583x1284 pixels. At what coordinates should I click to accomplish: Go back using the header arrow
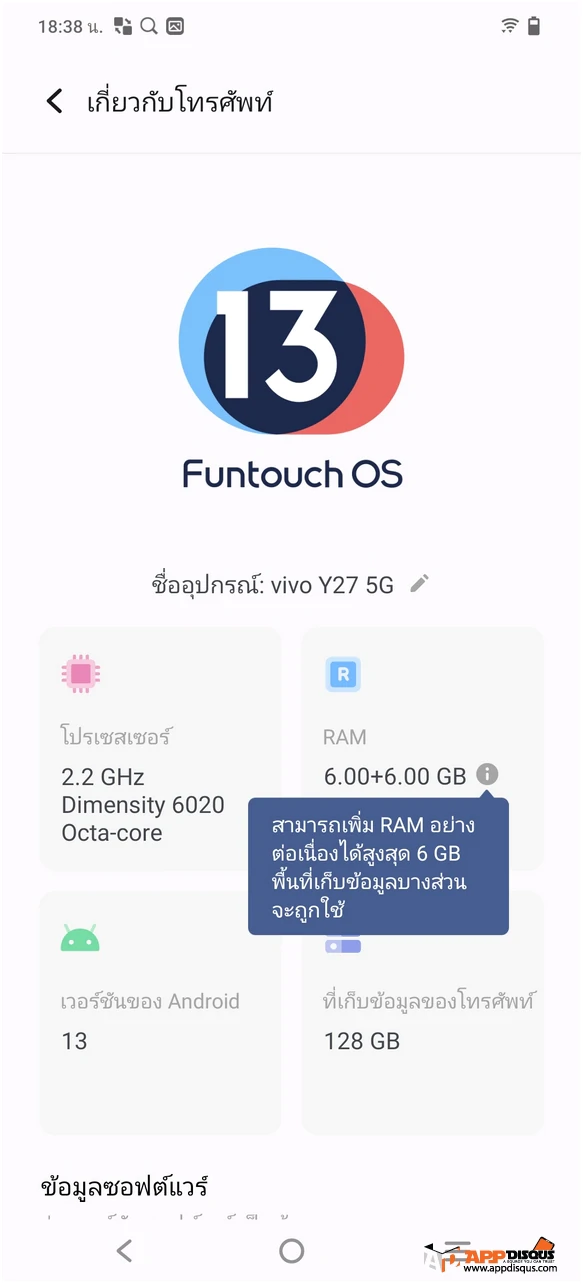coord(54,101)
